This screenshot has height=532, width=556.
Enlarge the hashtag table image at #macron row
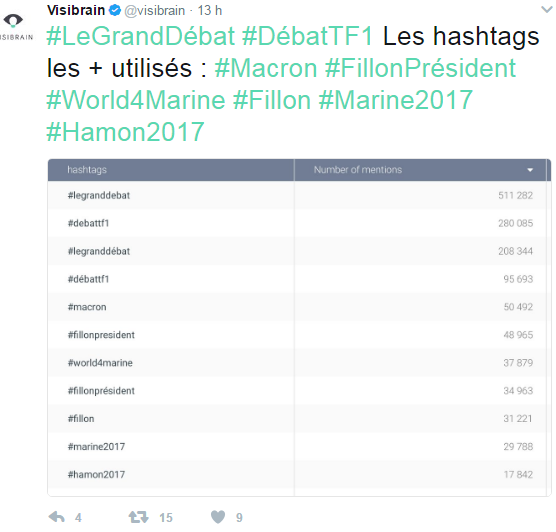point(297,307)
